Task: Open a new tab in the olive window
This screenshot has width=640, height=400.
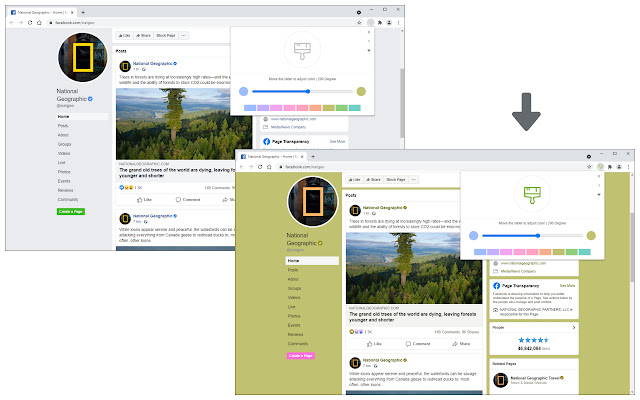Action: [313, 156]
